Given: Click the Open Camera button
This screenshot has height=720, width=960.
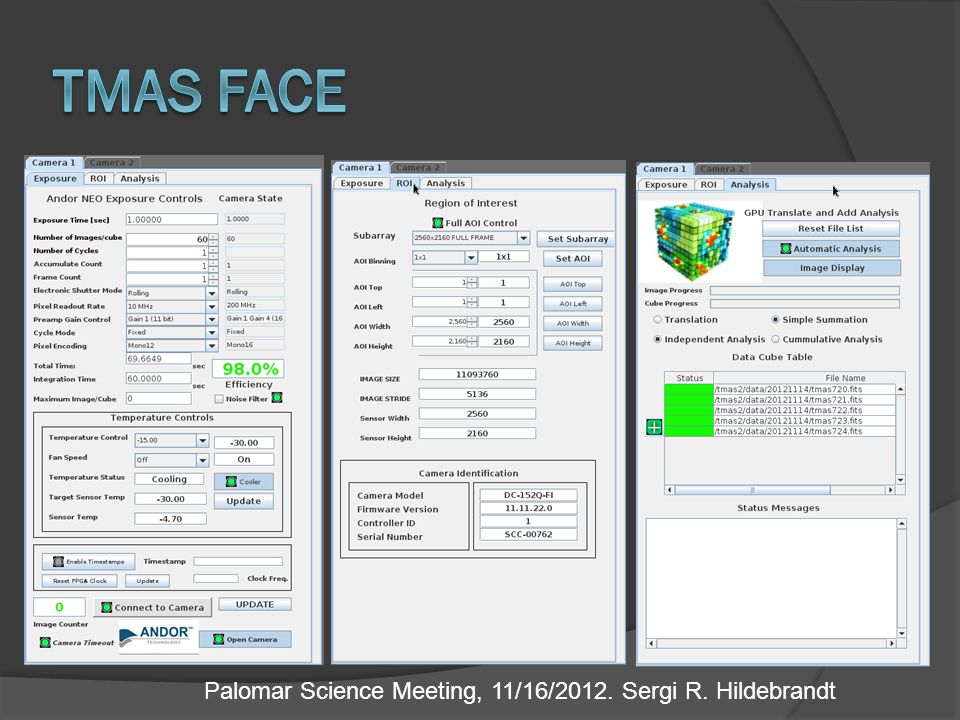Looking at the screenshot, I should click(x=245, y=639).
